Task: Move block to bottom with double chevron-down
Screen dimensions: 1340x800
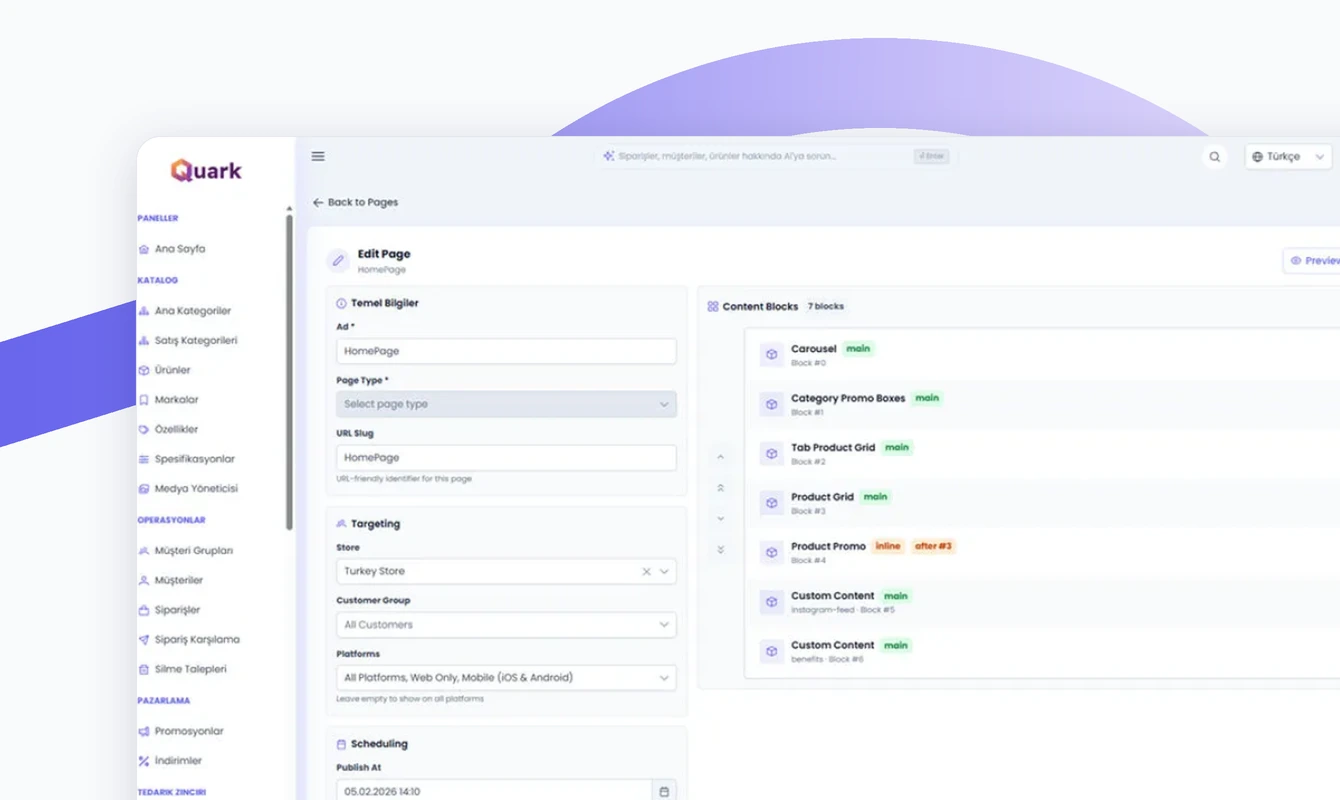Action: (x=720, y=550)
